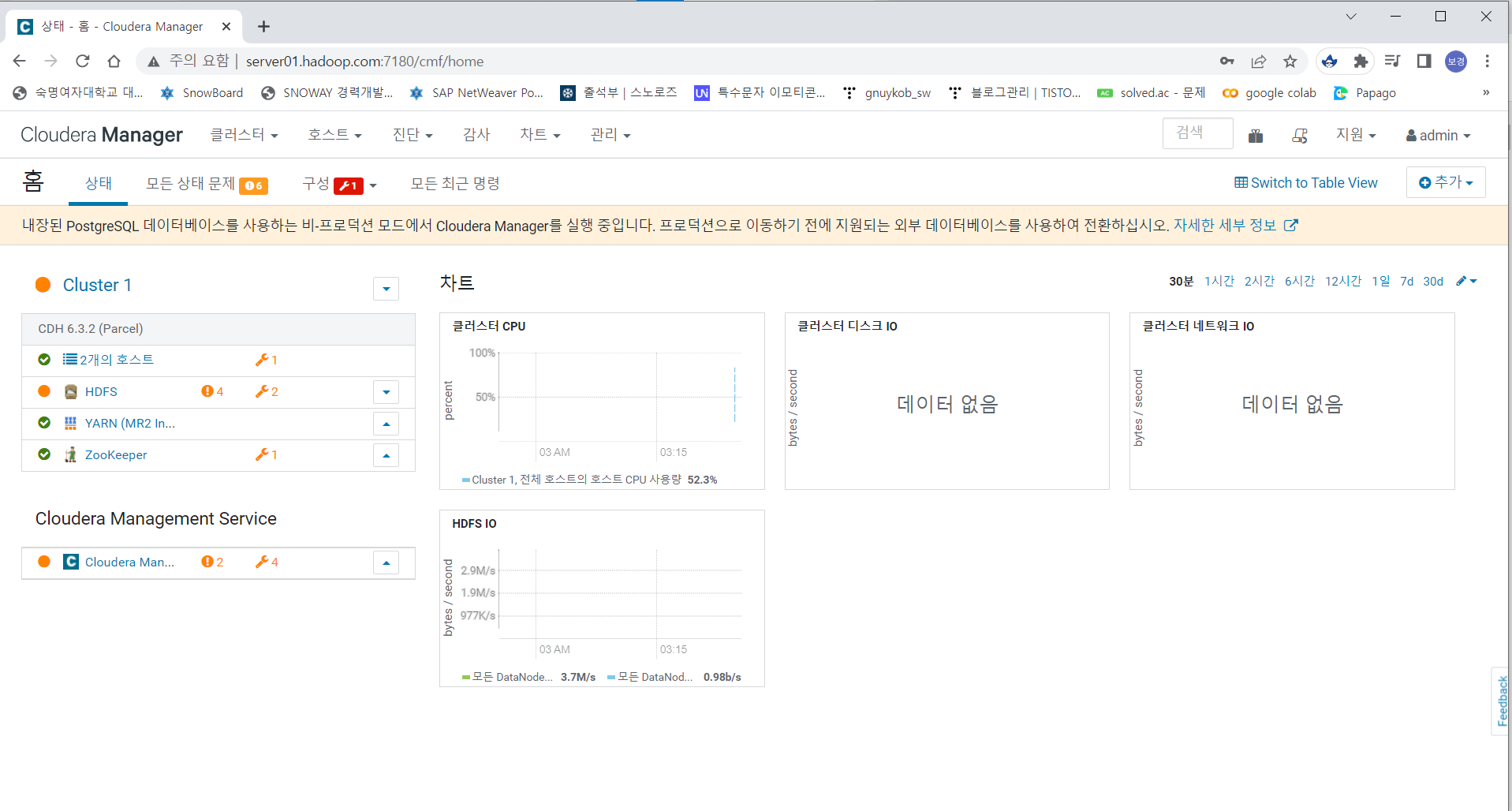Open 자세한 세부 정보 link

(1235, 226)
